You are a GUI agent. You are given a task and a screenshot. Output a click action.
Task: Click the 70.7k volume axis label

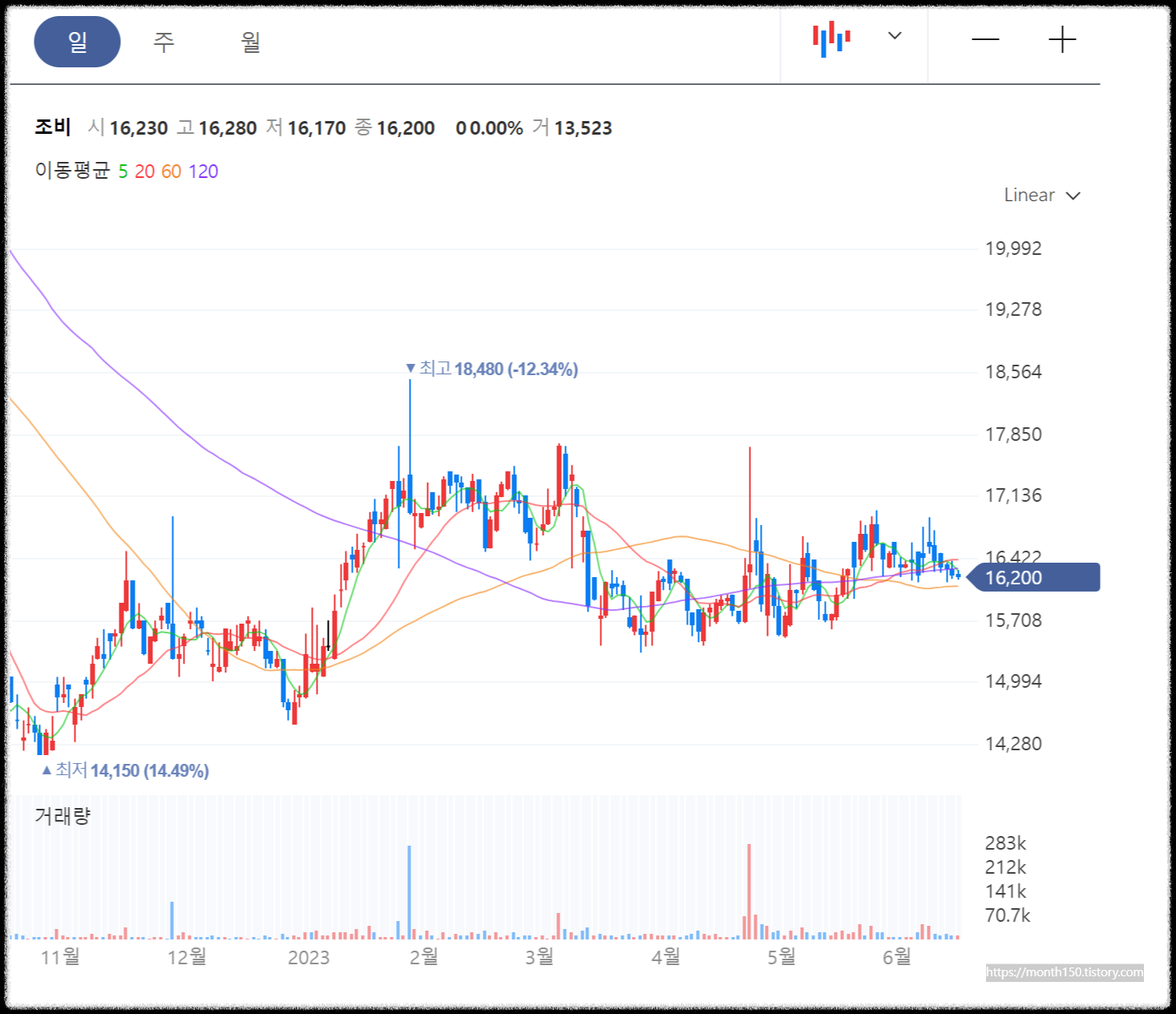click(1008, 915)
